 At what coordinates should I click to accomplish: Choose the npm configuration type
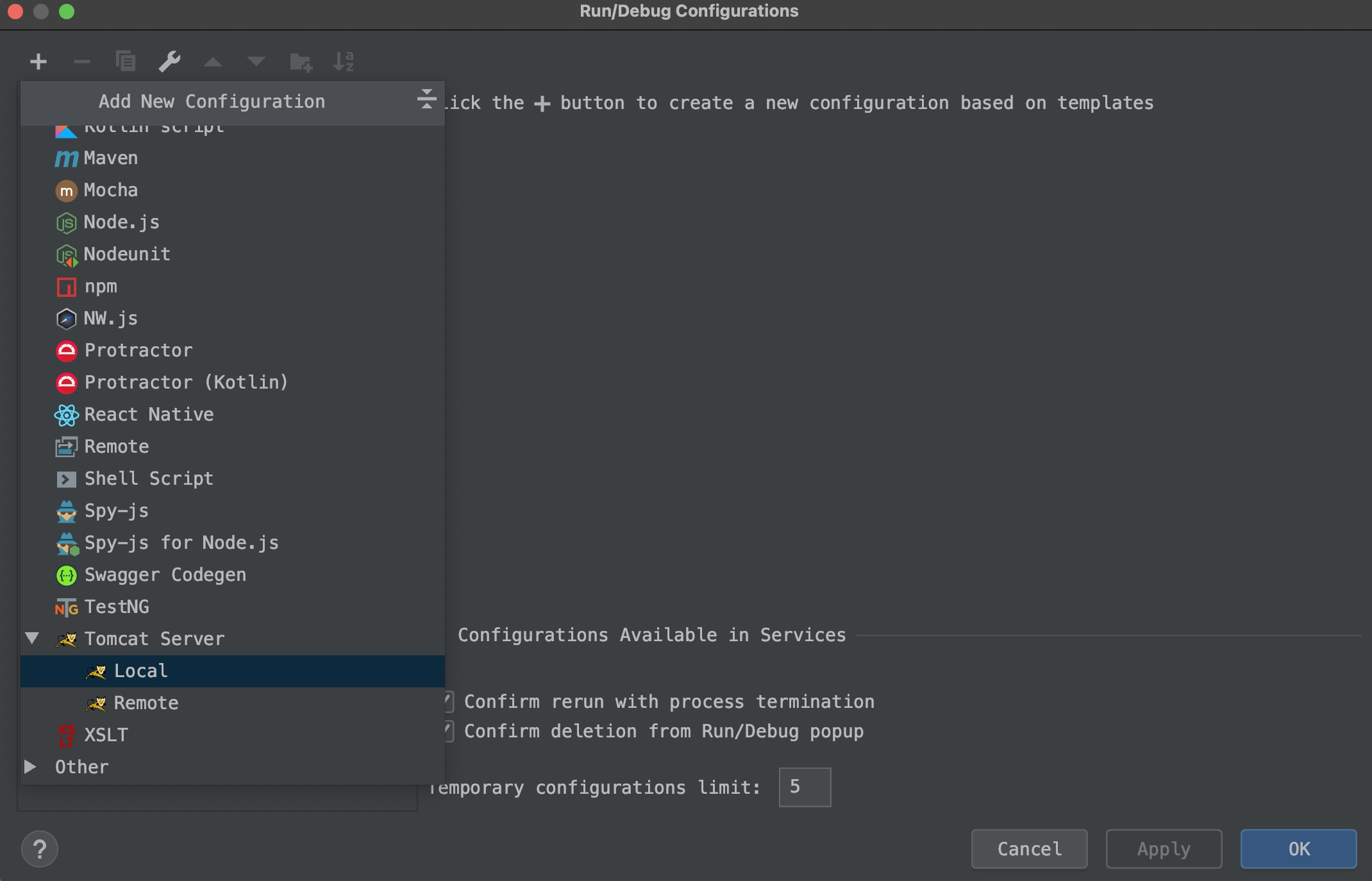[101, 286]
